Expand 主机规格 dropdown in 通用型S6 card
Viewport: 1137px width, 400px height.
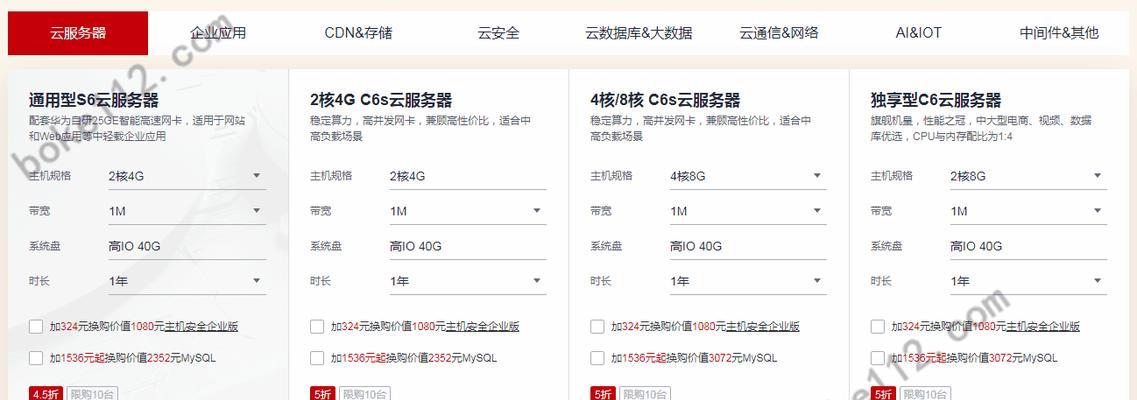point(187,176)
